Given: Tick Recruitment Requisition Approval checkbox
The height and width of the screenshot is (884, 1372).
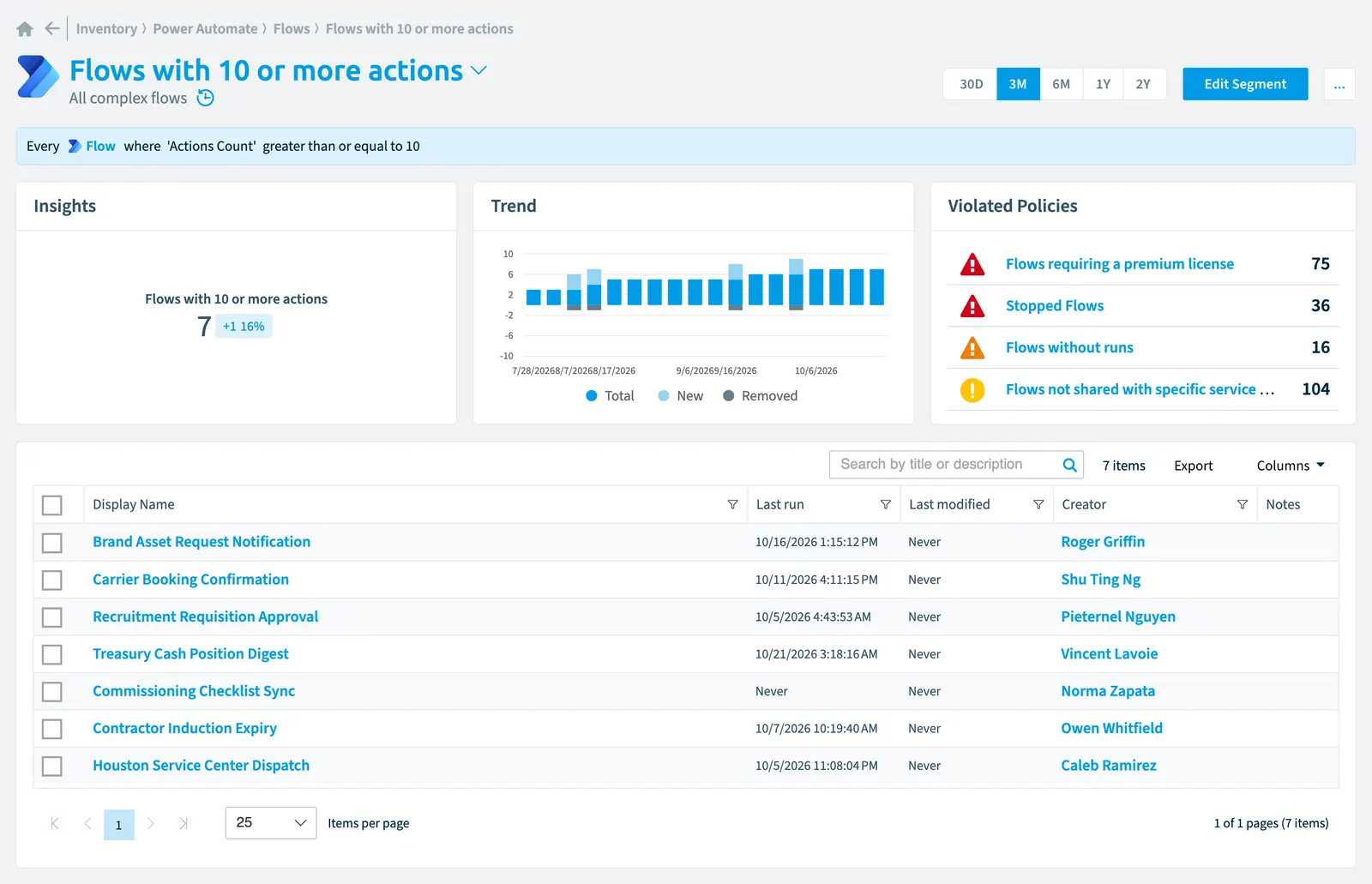Looking at the screenshot, I should 52,617.
